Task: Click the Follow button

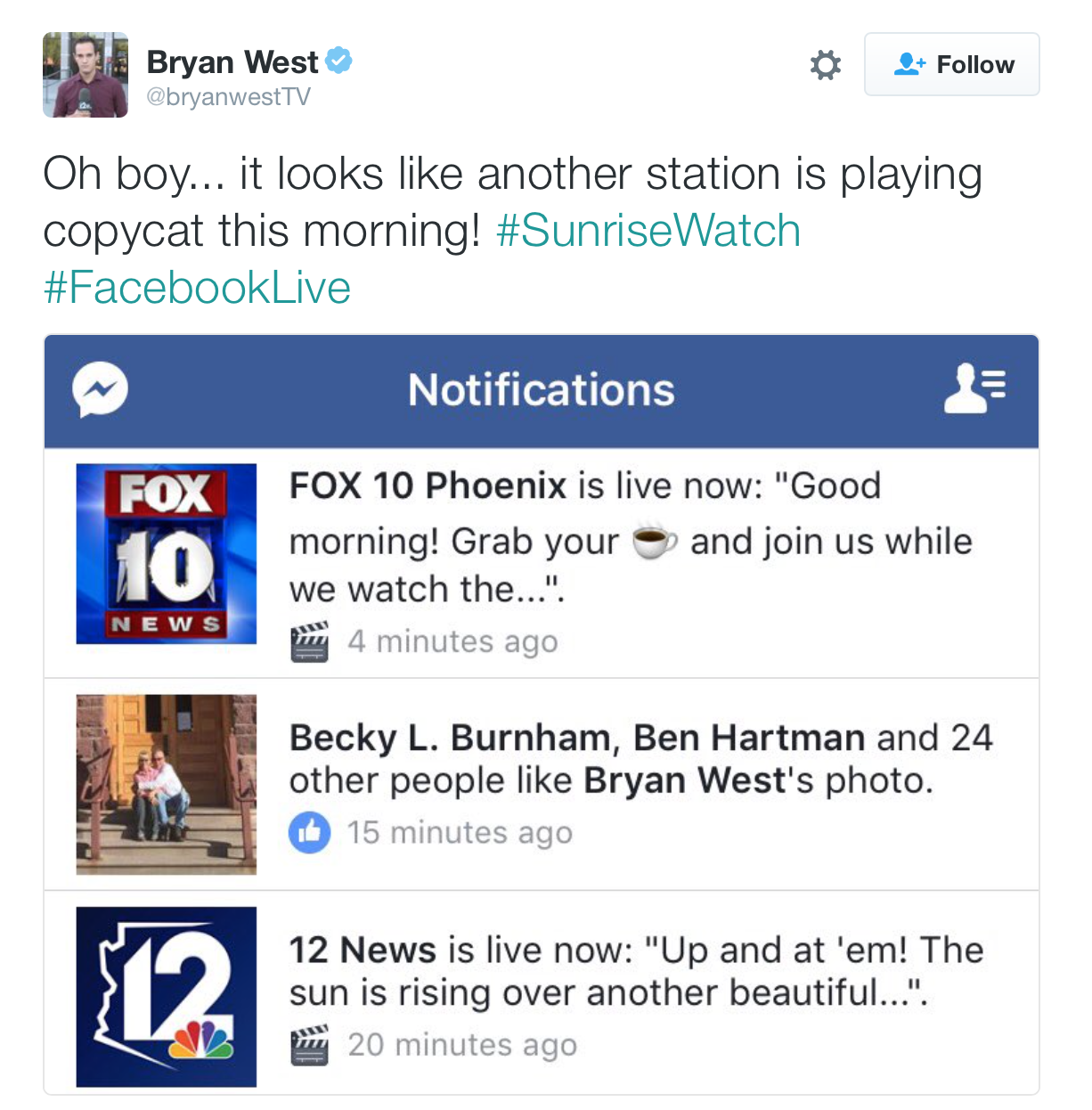Action: [x=951, y=64]
